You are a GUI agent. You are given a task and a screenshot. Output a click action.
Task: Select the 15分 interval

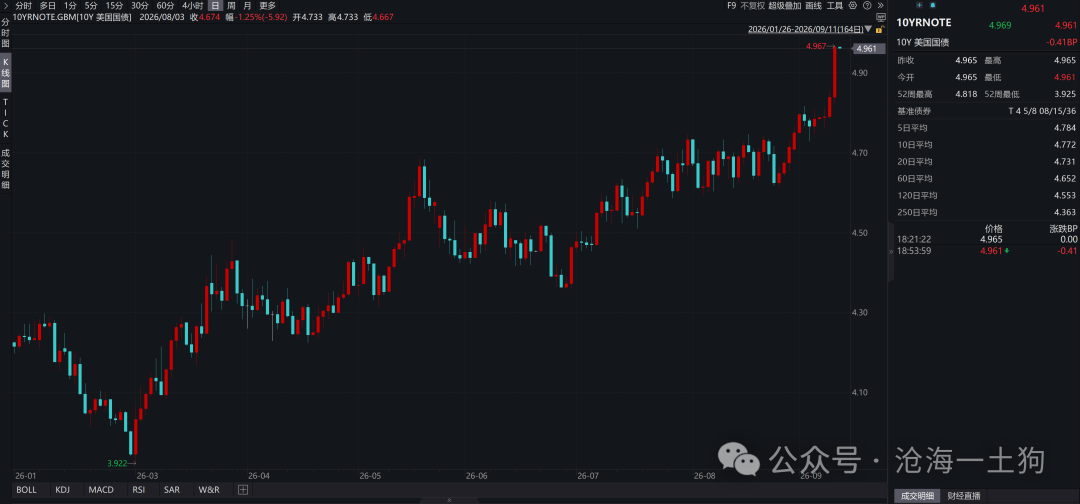click(x=114, y=6)
